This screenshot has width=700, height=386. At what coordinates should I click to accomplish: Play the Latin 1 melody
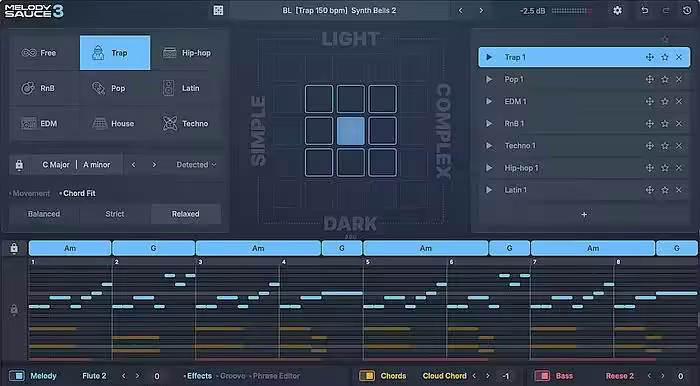pos(489,190)
